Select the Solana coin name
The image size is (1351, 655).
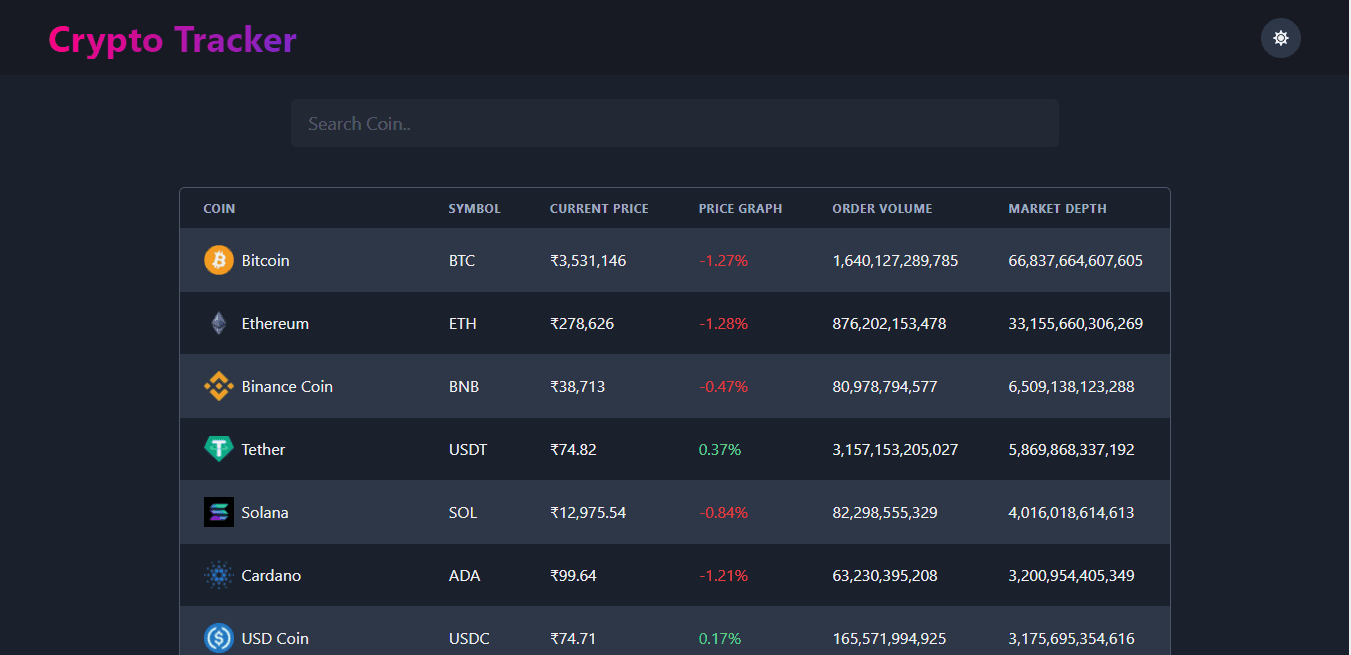(x=265, y=512)
